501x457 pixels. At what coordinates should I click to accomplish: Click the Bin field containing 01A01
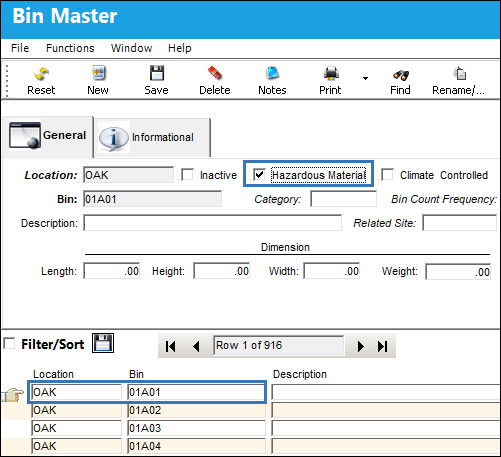[x=152, y=199]
